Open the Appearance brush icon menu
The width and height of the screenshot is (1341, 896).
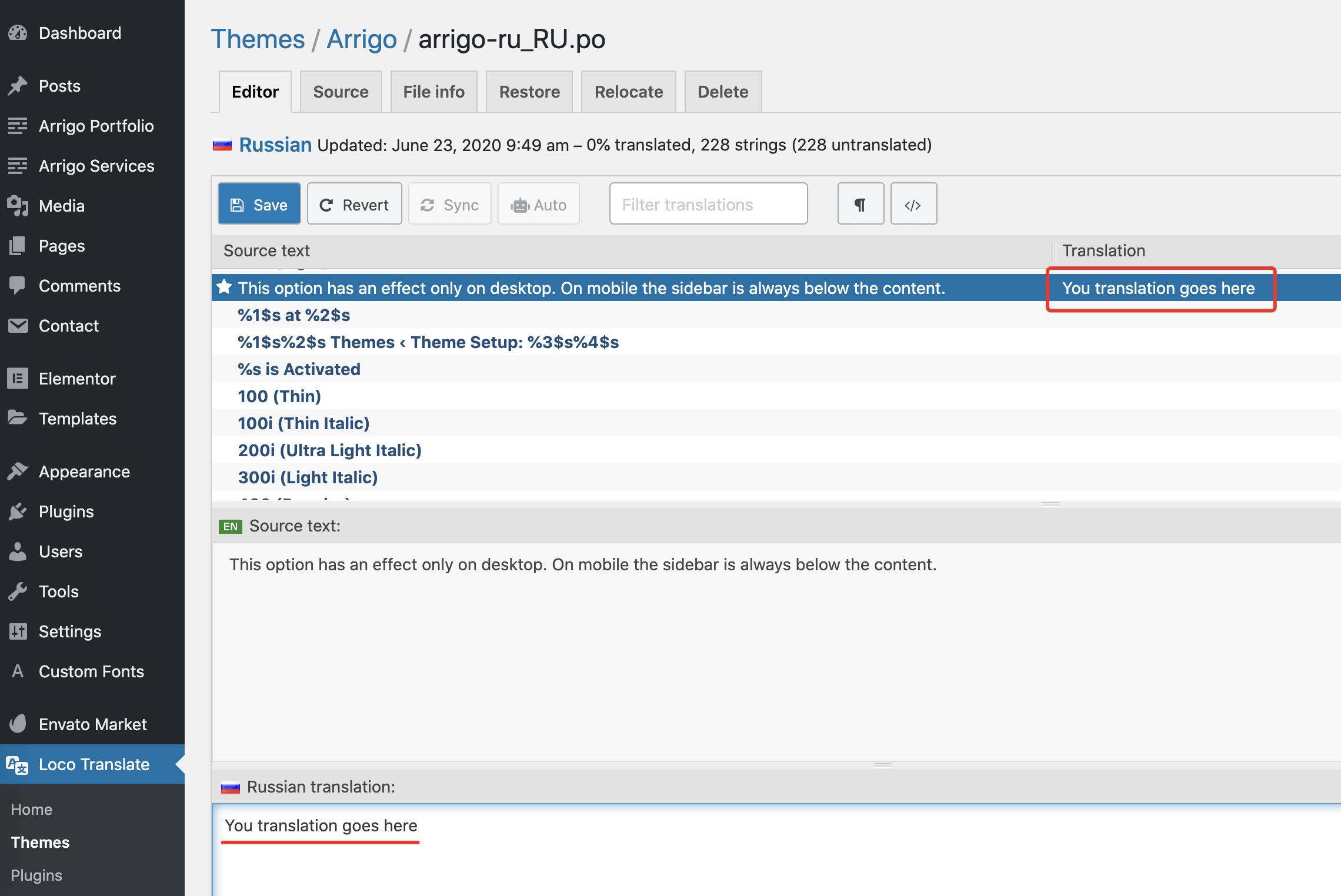(18, 472)
